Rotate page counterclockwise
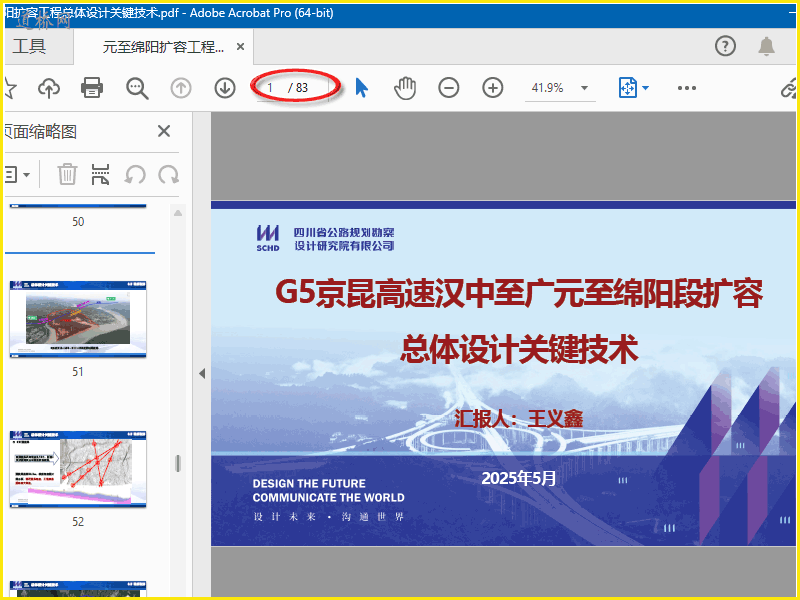This screenshot has height=600, width=800. coord(135,175)
